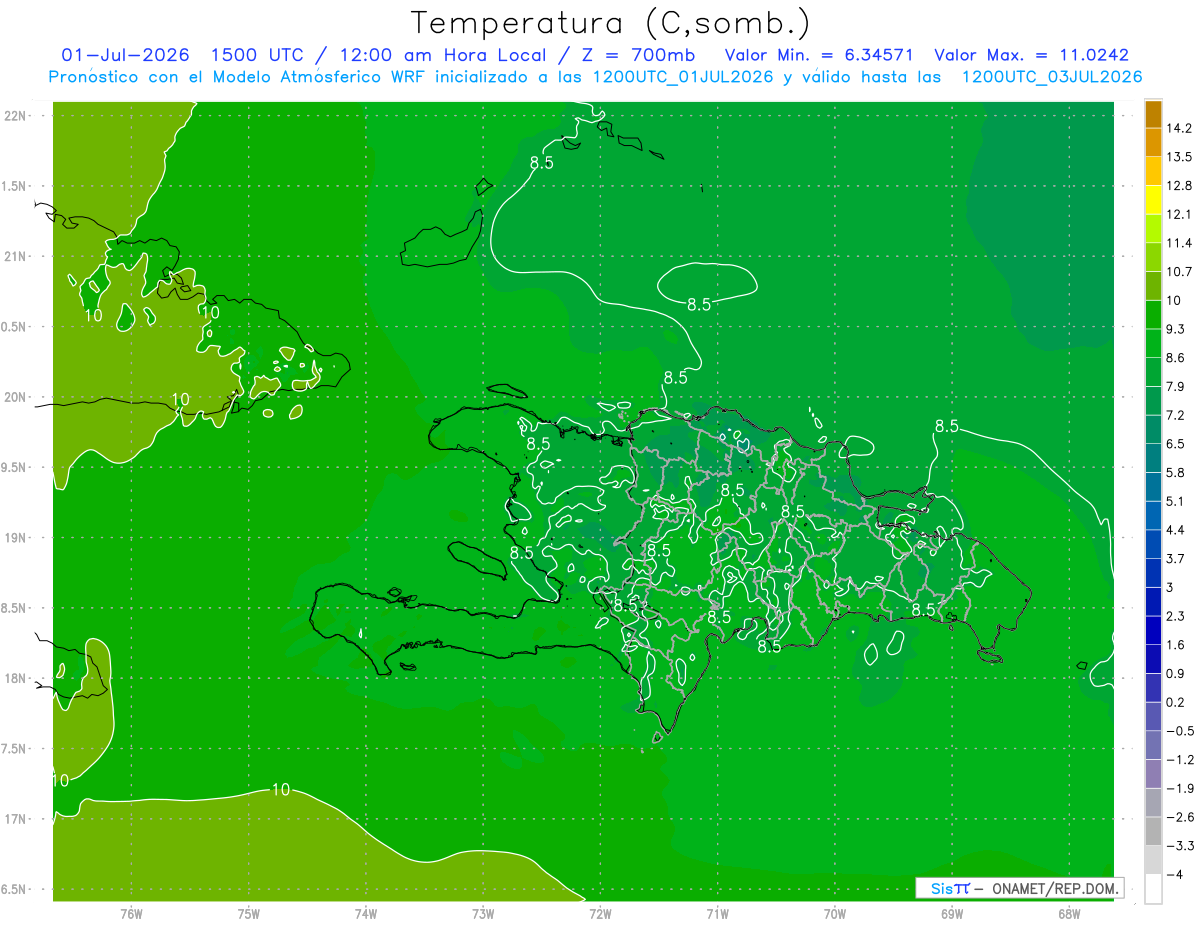The image size is (1200, 927).
Task: Click the '6.5' color scale value
Action: point(1176,444)
